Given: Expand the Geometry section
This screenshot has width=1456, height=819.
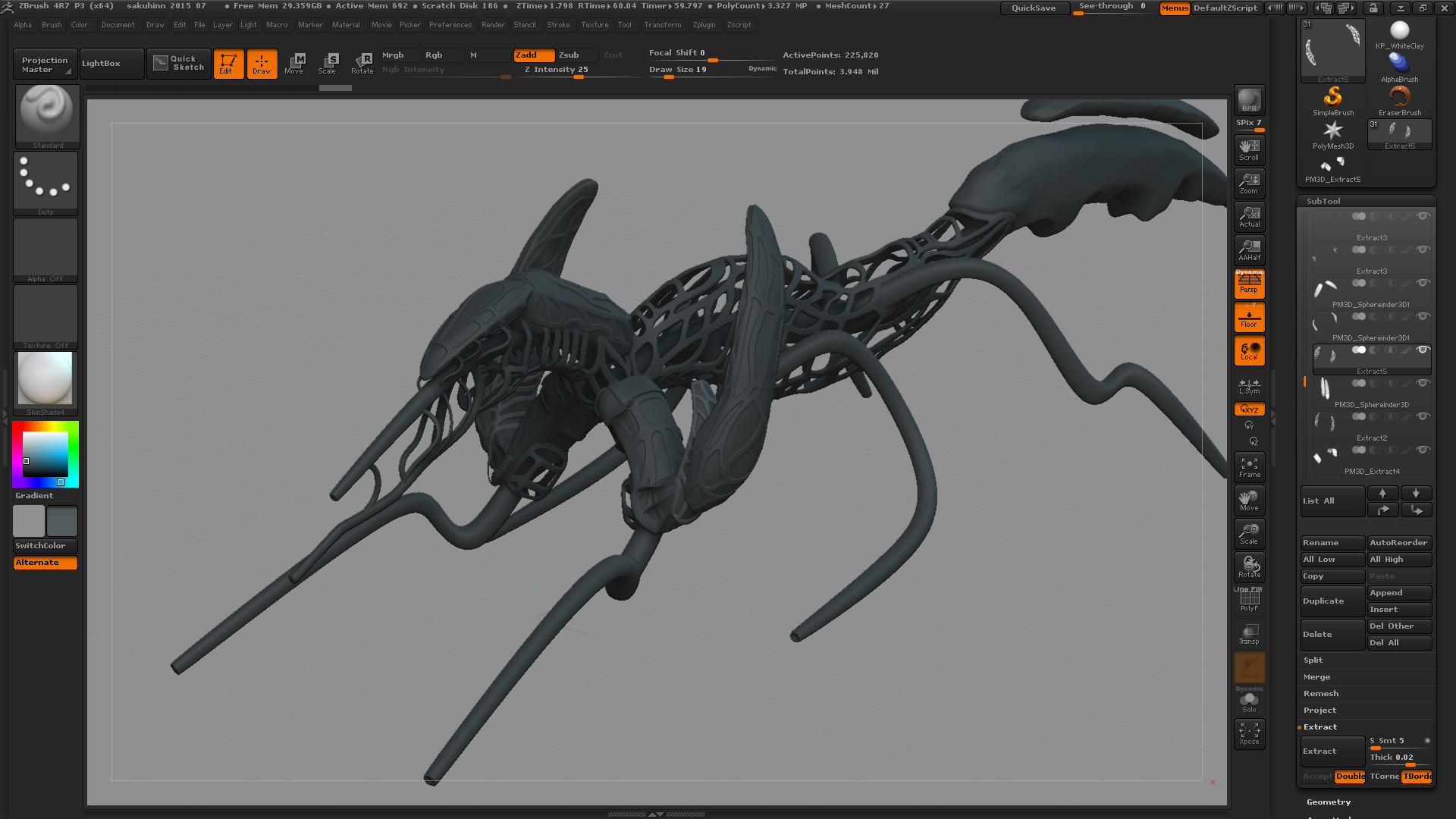Looking at the screenshot, I should coord(1329,802).
